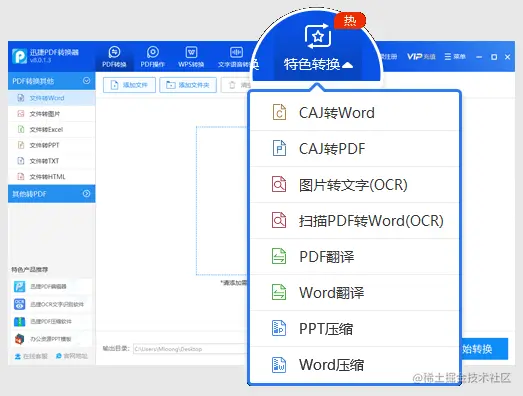This screenshot has width=523, height=396.
Task: Select 文件转TXT in the sidebar
Action: tap(52, 161)
